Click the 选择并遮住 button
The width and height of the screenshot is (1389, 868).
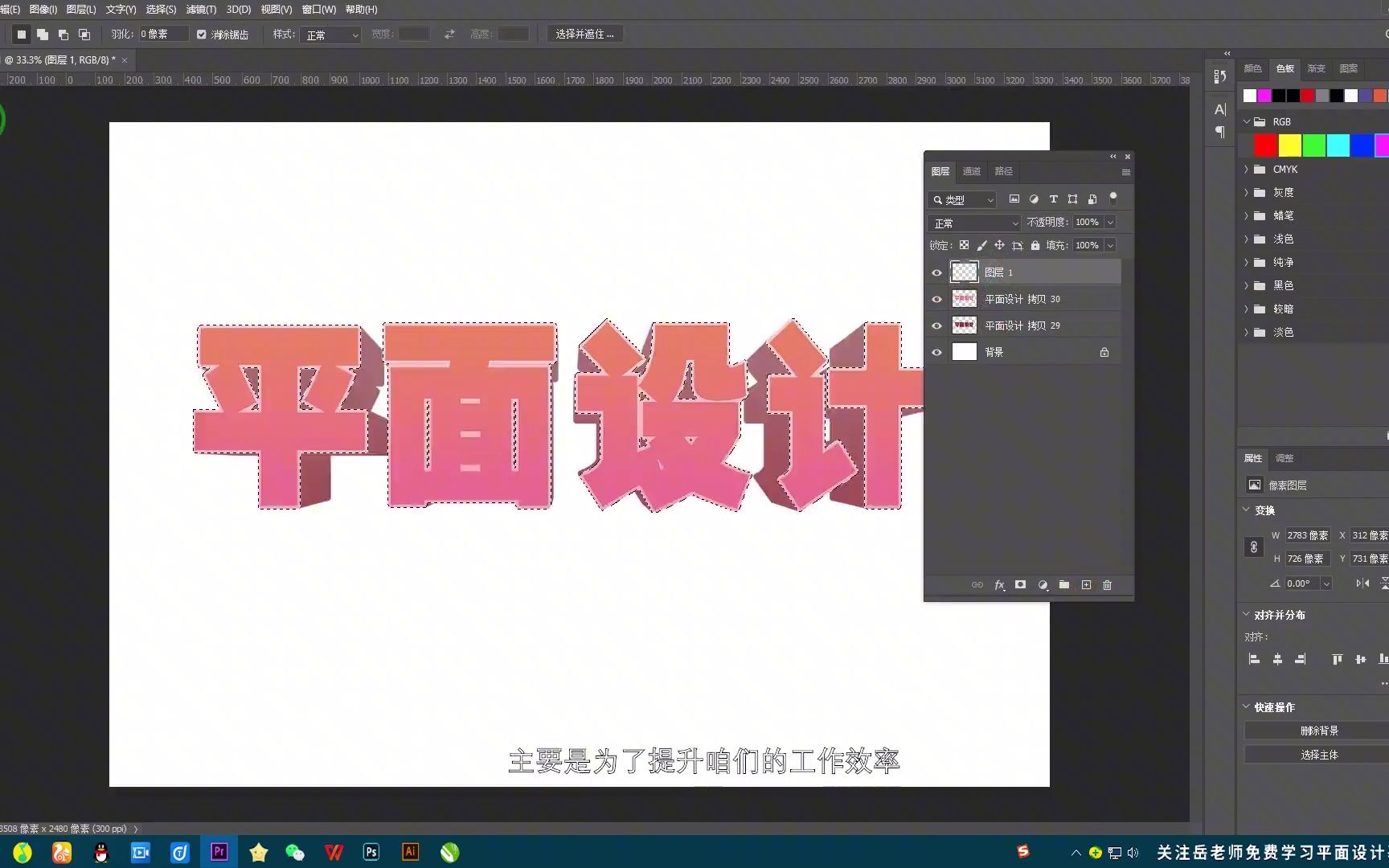click(x=585, y=33)
